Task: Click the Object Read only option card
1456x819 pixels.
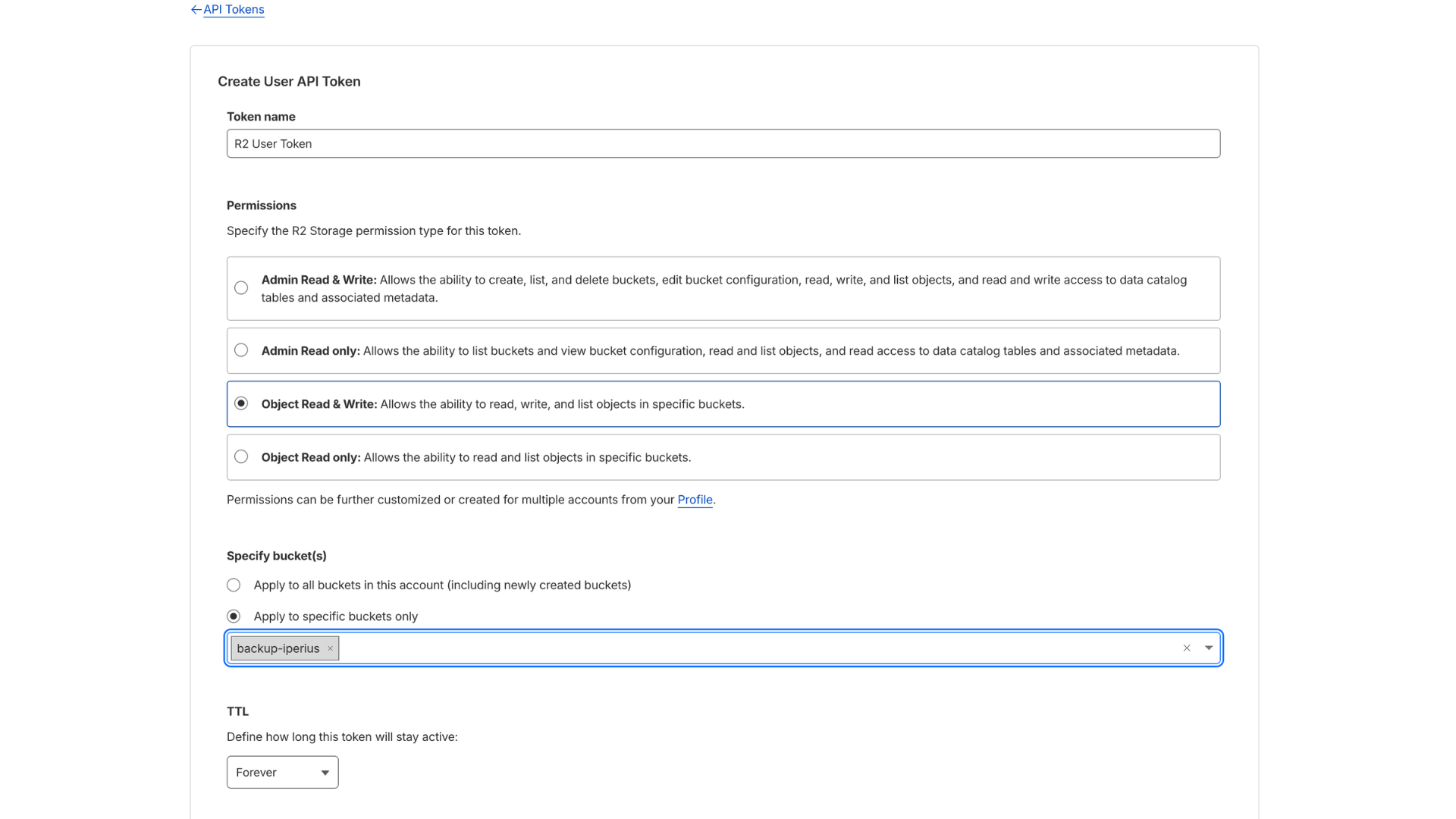Action: [x=723, y=457]
